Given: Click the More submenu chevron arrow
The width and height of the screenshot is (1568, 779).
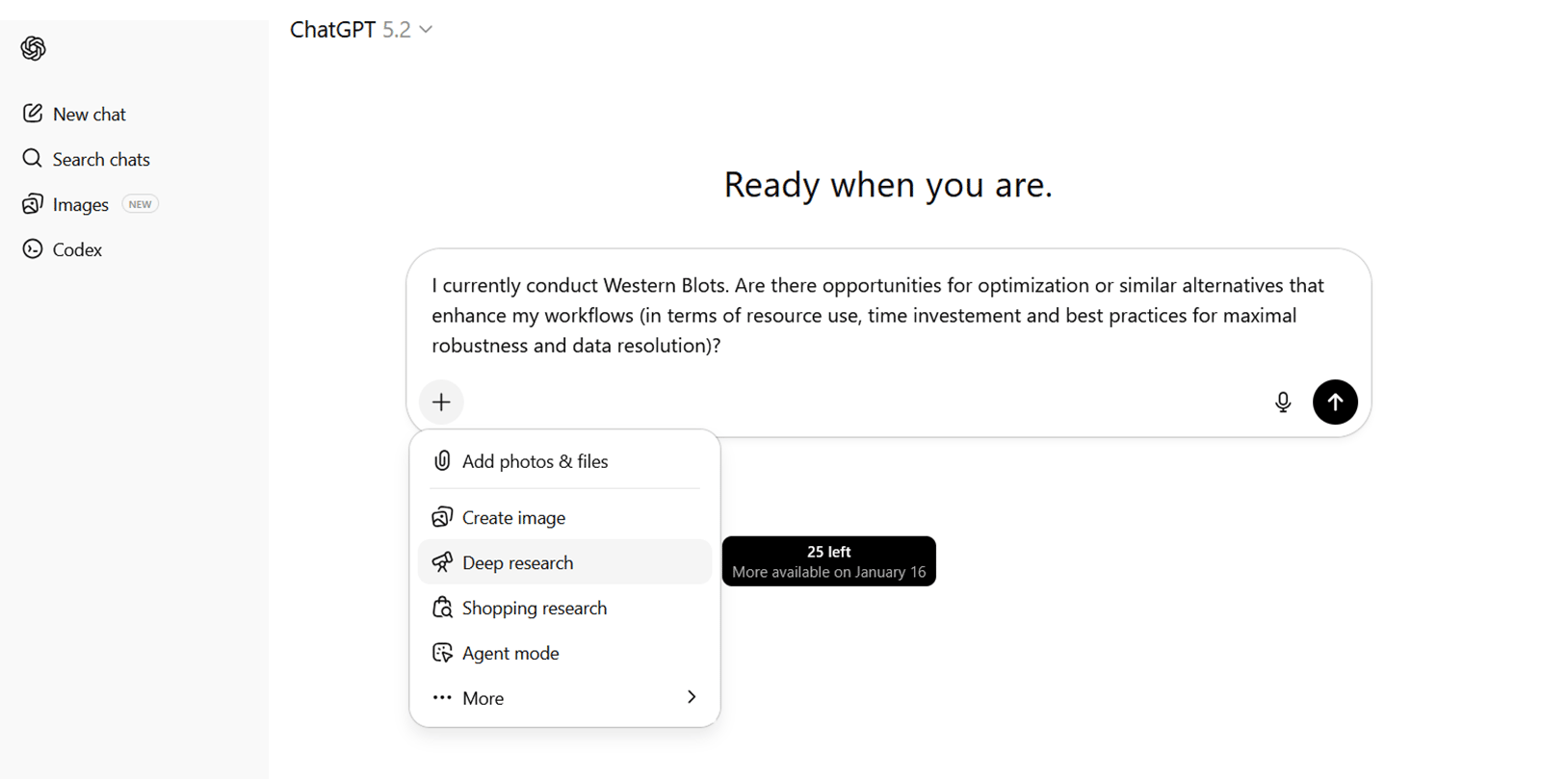Looking at the screenshot, I should click(x=692, y=697).
